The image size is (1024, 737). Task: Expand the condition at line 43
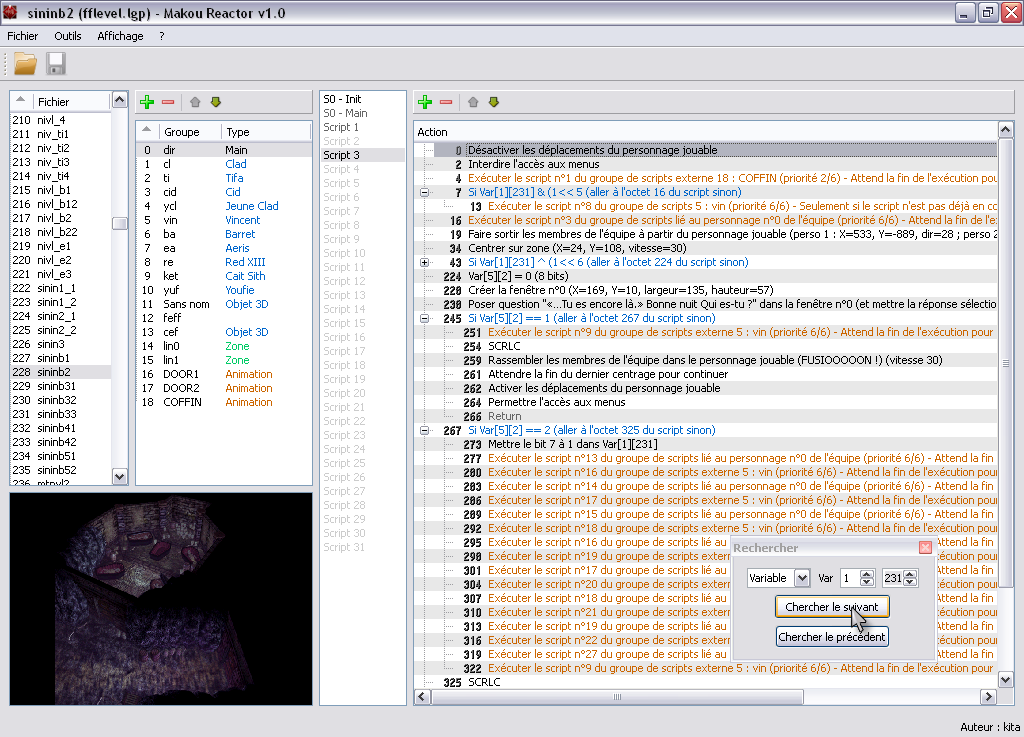[x=424, y=262]
